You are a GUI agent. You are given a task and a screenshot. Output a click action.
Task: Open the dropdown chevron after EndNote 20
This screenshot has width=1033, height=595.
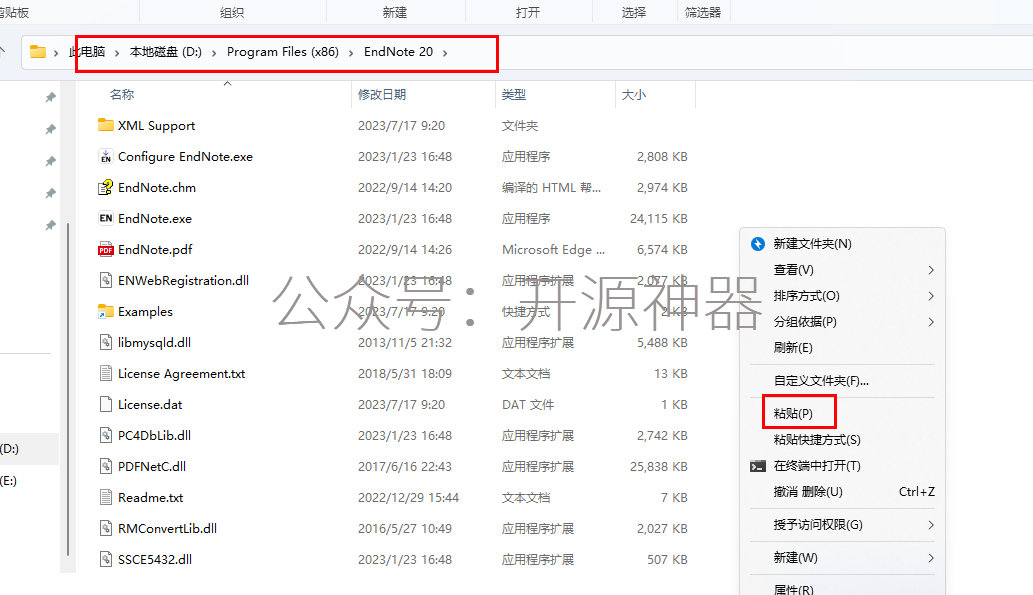point(445,52)
